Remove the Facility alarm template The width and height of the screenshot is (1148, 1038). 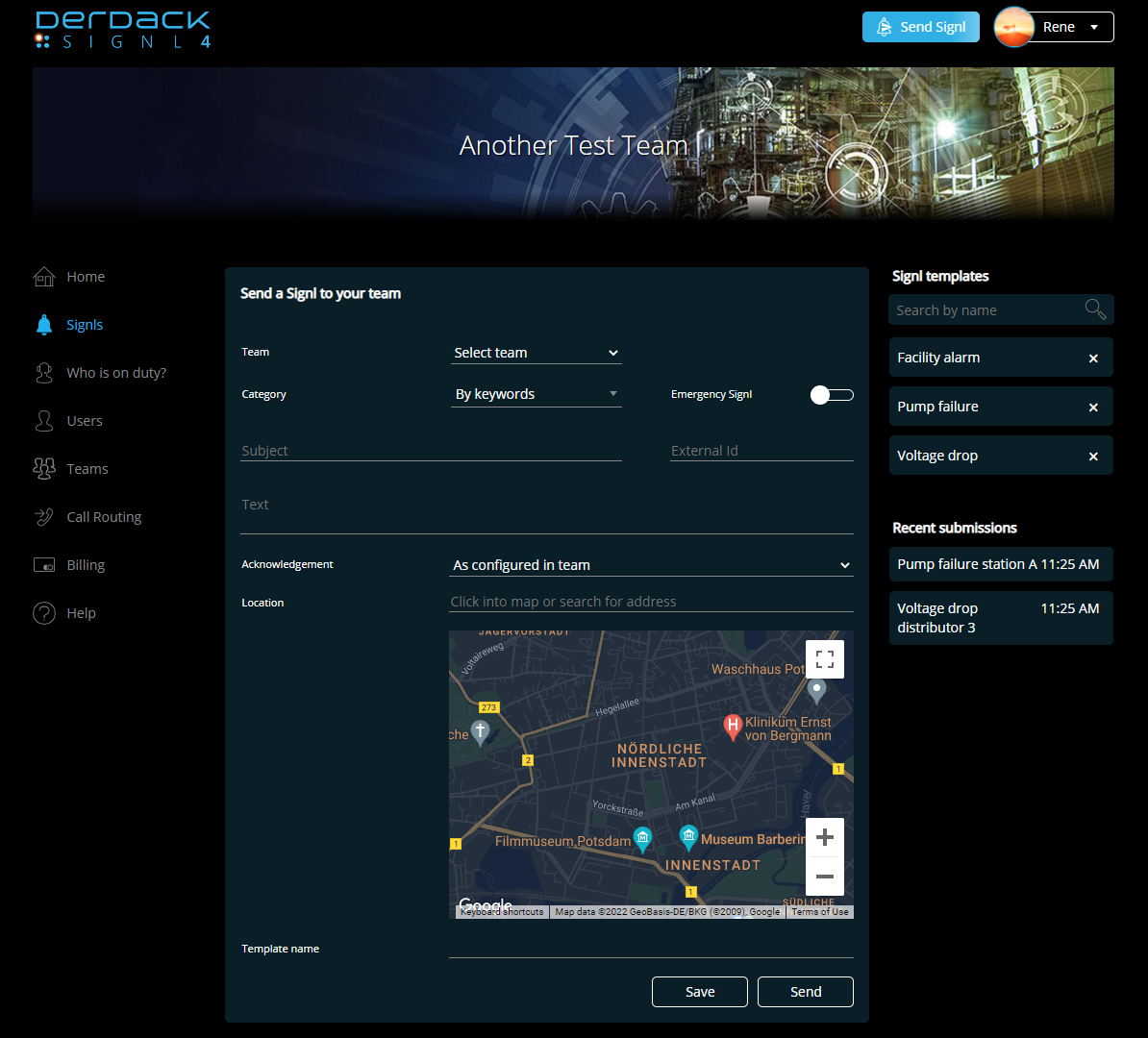[1093, 358]
